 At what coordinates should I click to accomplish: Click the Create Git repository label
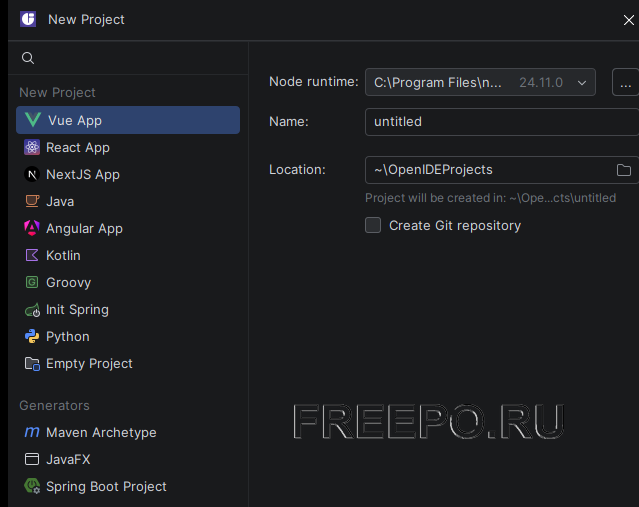[x=455, y=225]
